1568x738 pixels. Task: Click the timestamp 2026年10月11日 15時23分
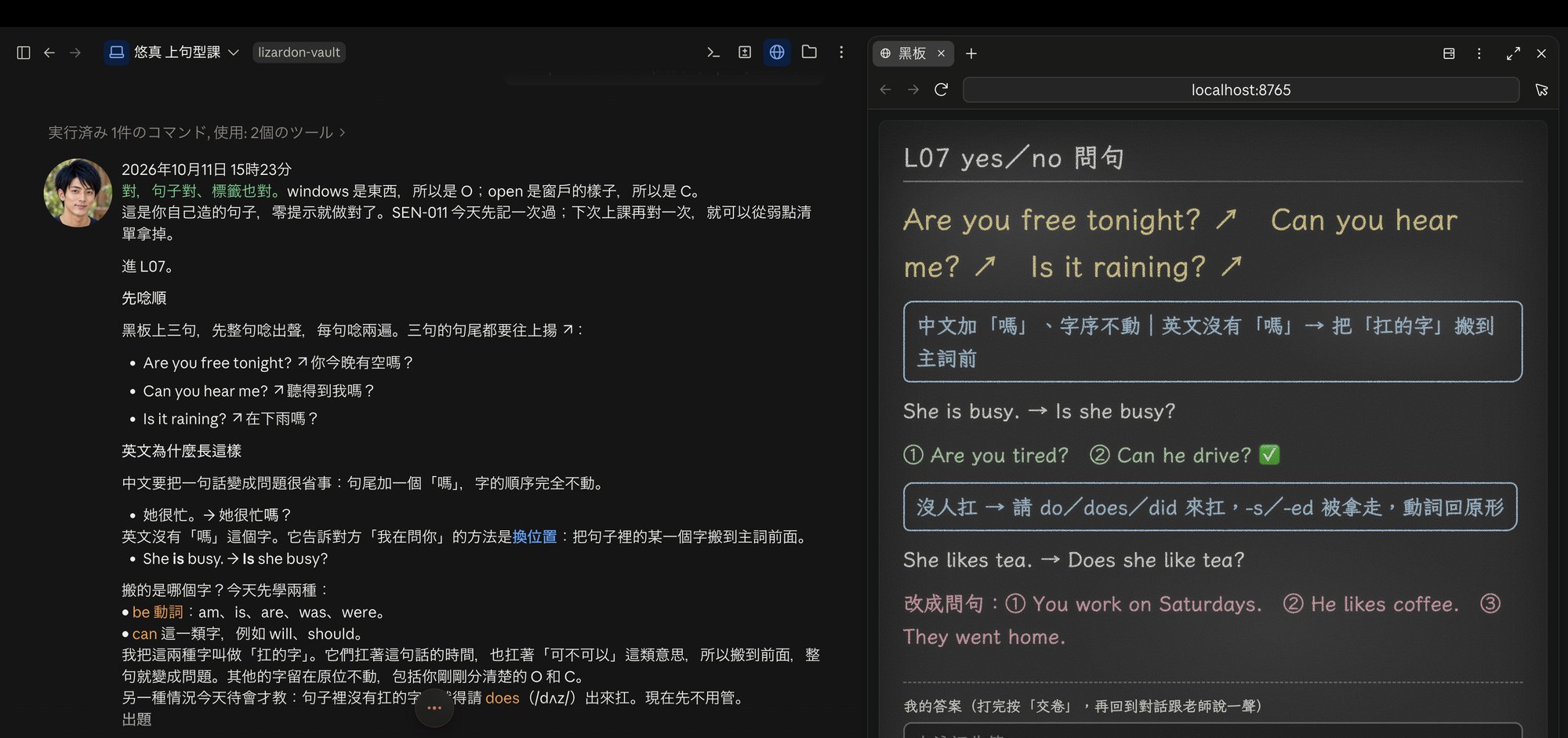pos(206,169)
